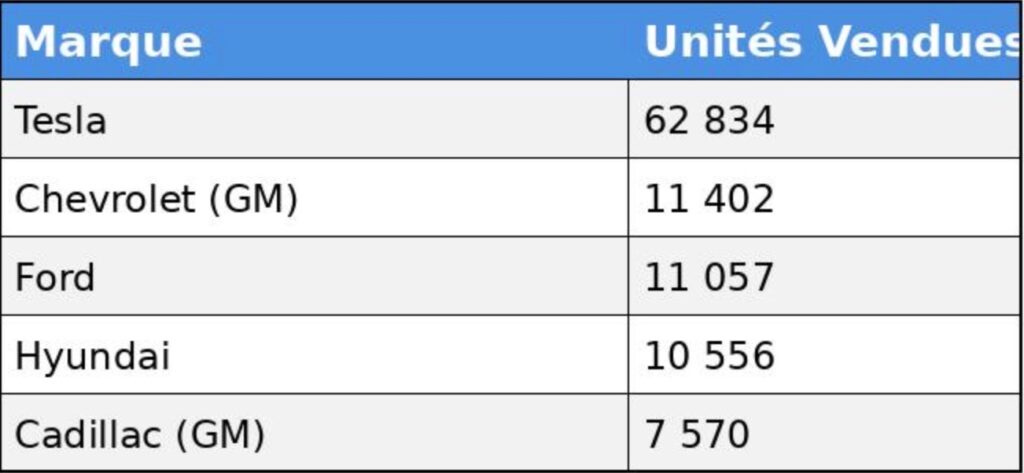Image resolution: width=1024 pixels, height=473 pixels.
Task: Select the Tesla brand cell
Action: (x=60, y=120)
